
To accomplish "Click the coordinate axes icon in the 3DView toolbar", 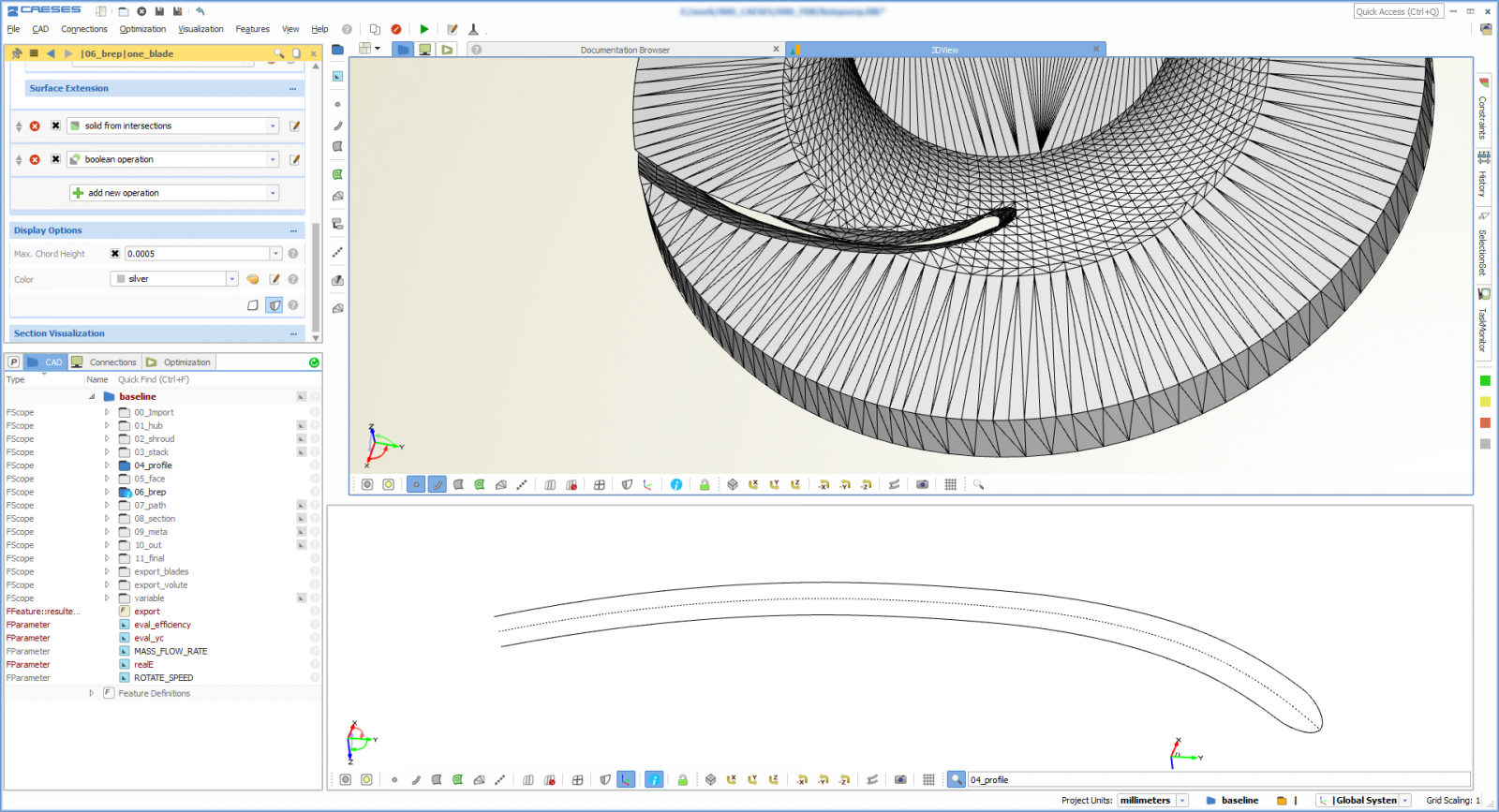I will pyautogui.click(x=647, y=484).
